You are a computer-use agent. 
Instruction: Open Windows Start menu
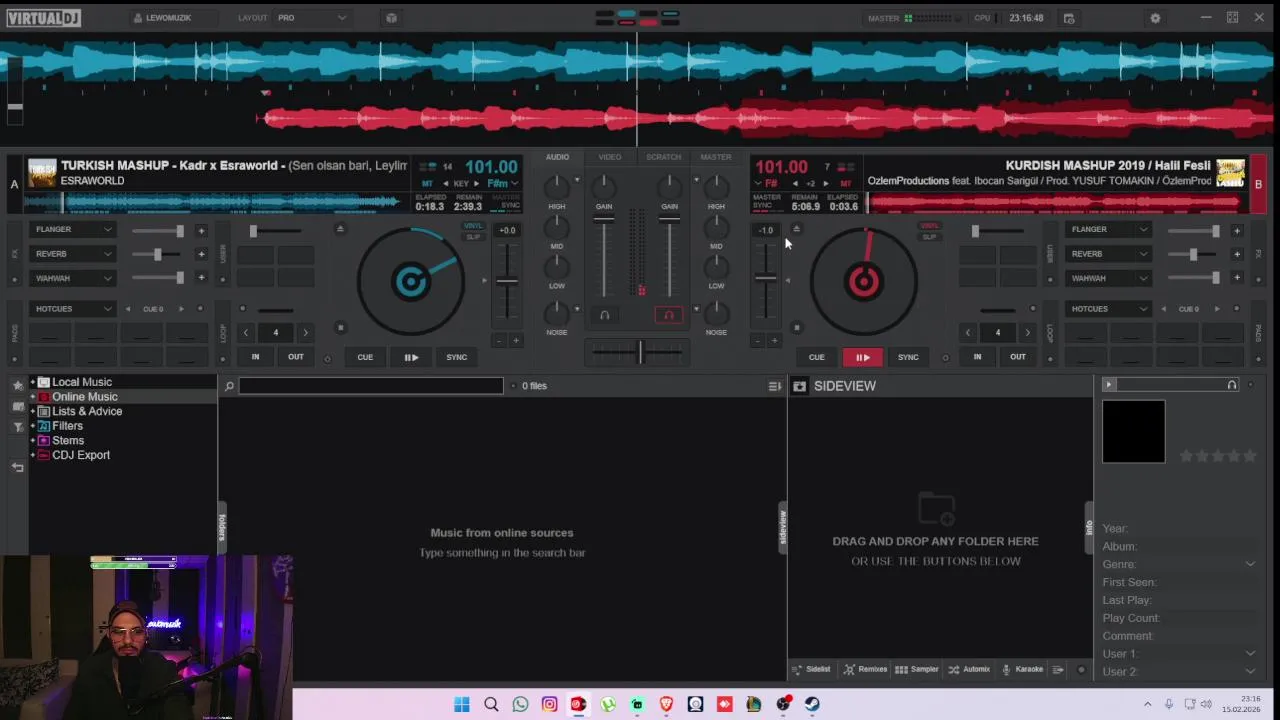point(461,704)
